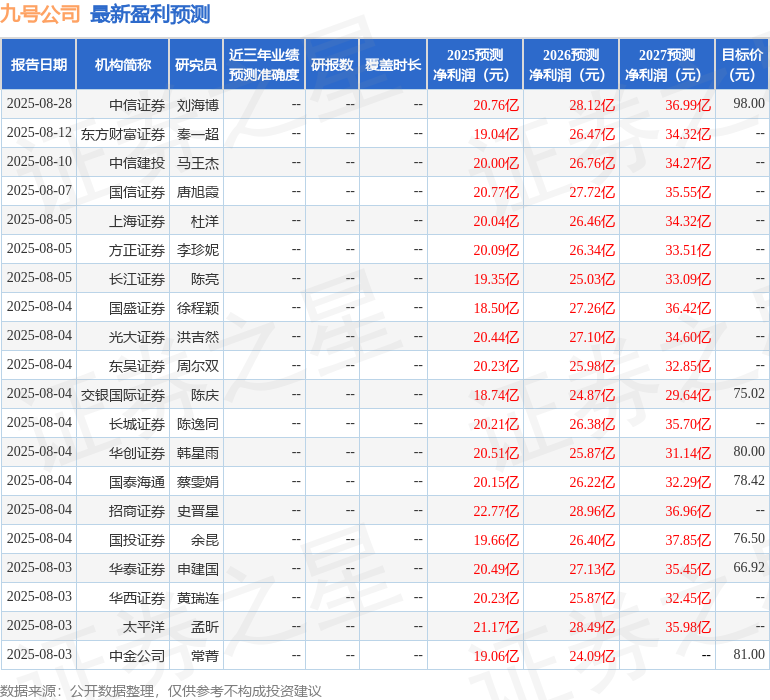Click researcher name 徐程颖

click(197, 308)
